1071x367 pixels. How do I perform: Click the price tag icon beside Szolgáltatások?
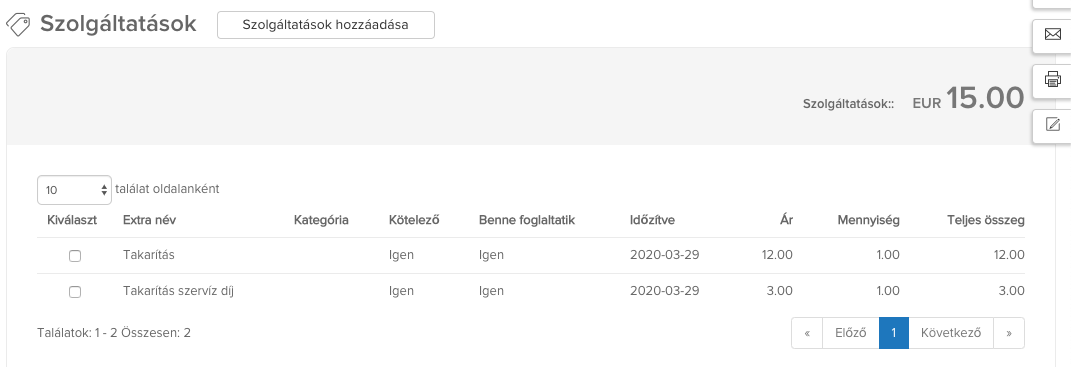(18, 25)
